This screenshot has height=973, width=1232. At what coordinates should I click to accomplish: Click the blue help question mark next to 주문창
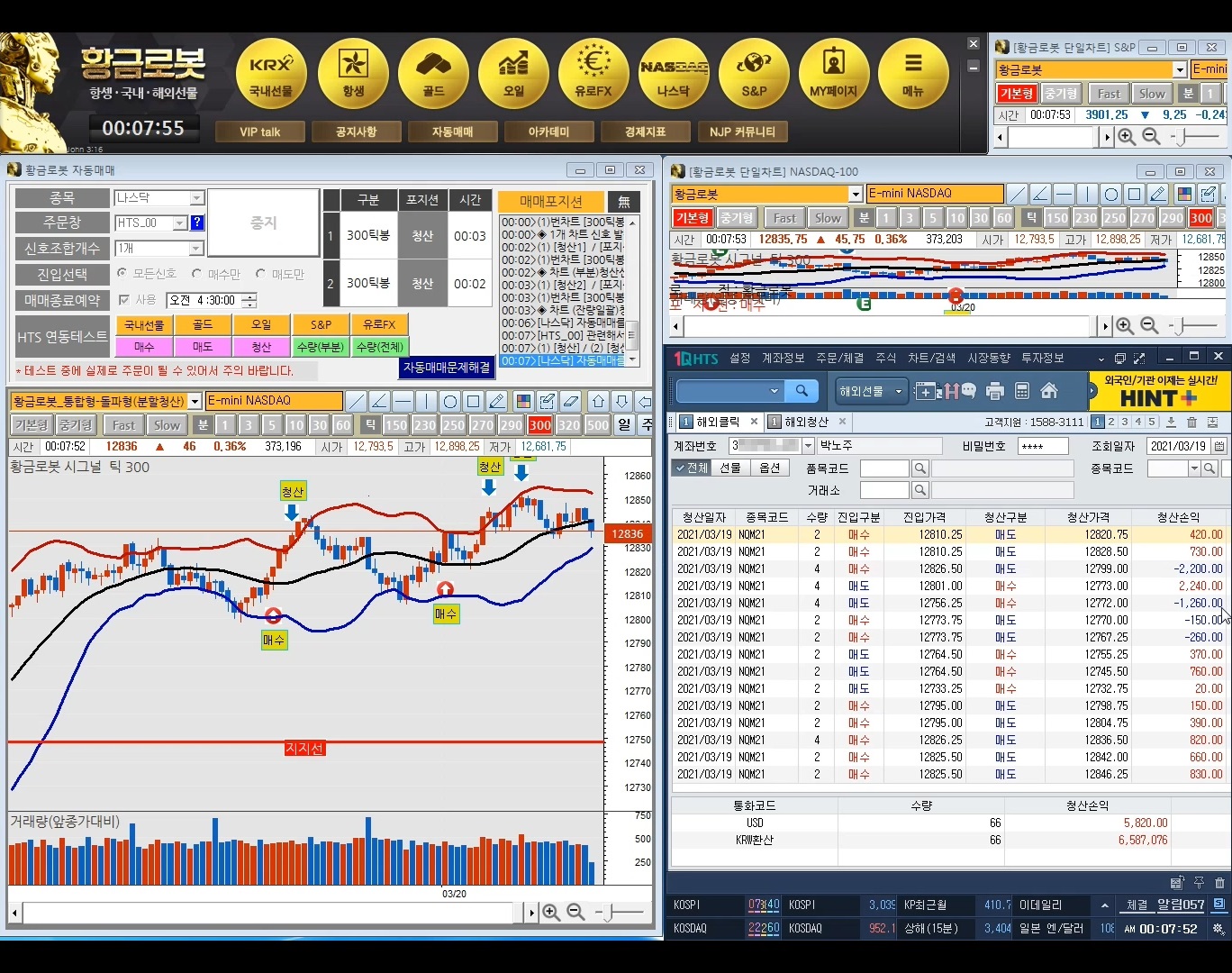(x=197, y=223)
